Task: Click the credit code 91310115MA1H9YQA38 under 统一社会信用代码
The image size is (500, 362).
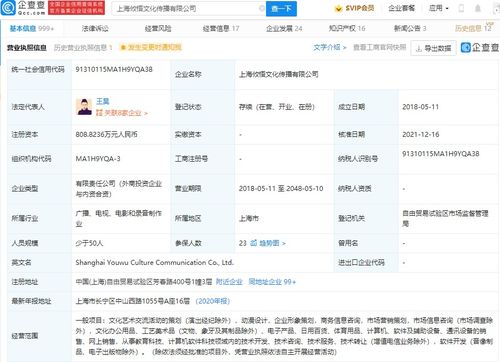Action: click(x=114, y=70)
